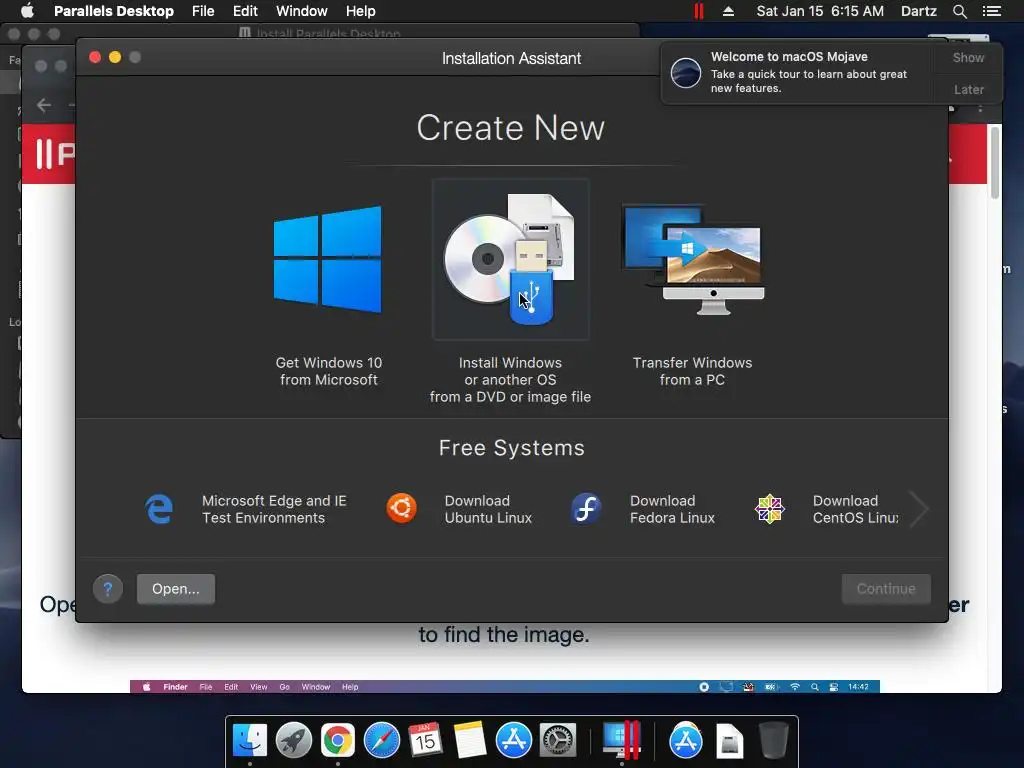
Task: Open Launchpad rocket from the Dock
Action: 294,741
